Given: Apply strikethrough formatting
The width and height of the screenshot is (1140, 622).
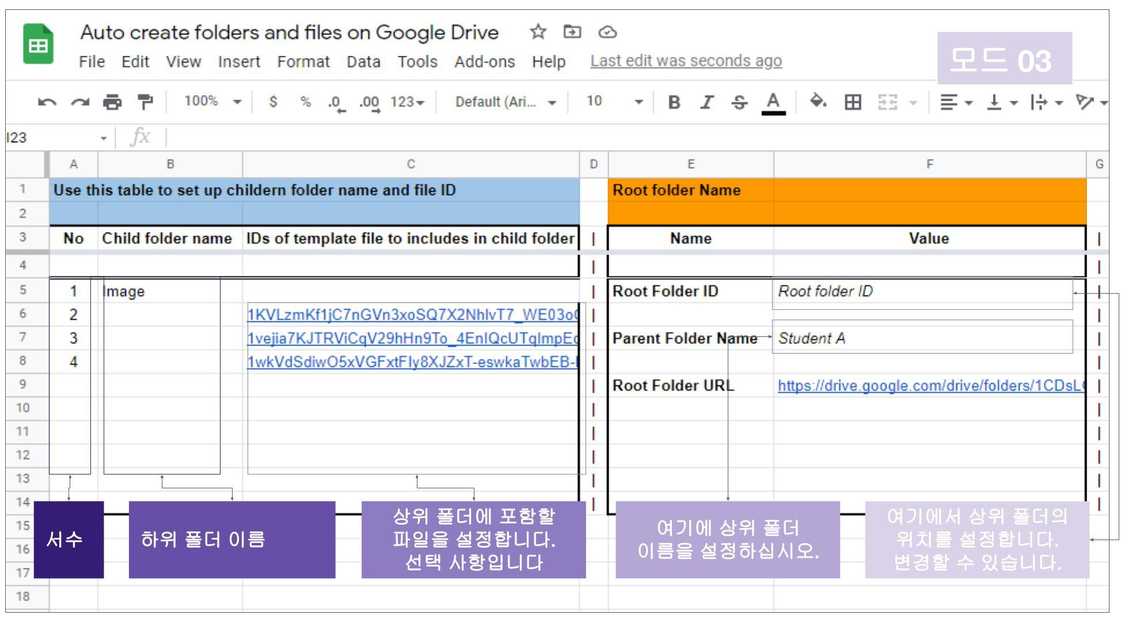Looking at the screenshot, I should pos(739,102).
